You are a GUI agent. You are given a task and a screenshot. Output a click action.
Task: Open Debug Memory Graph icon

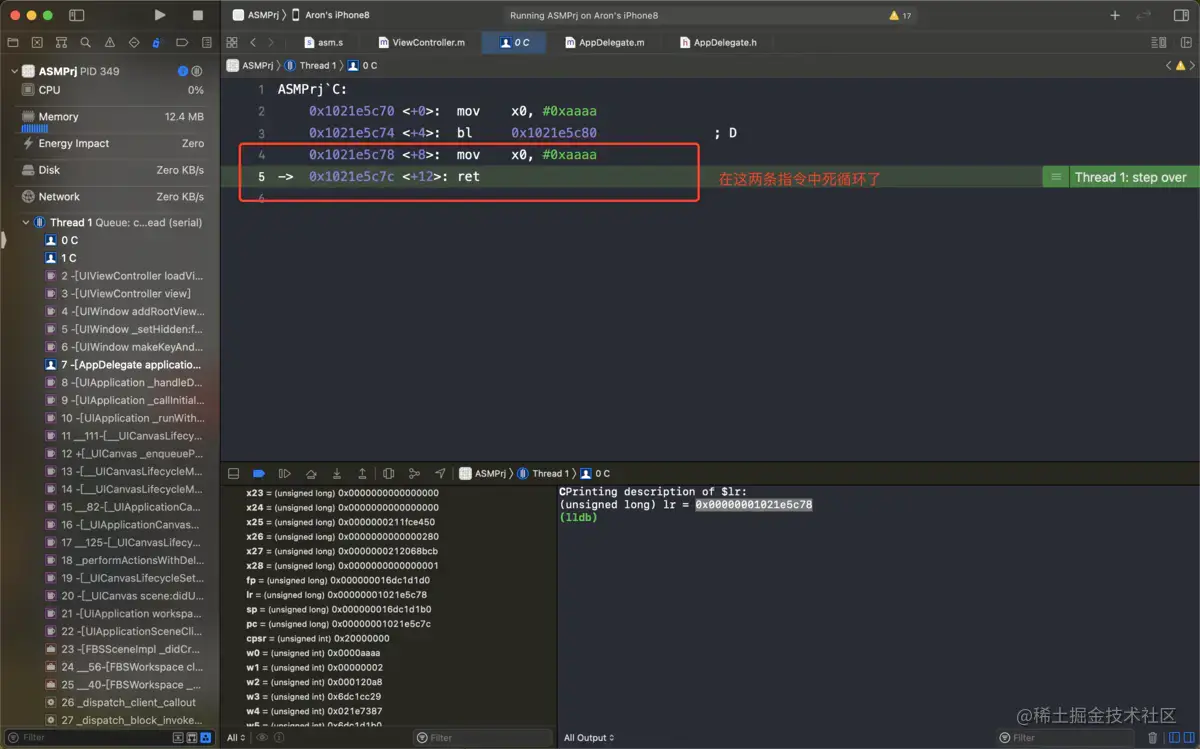point(414,473)
